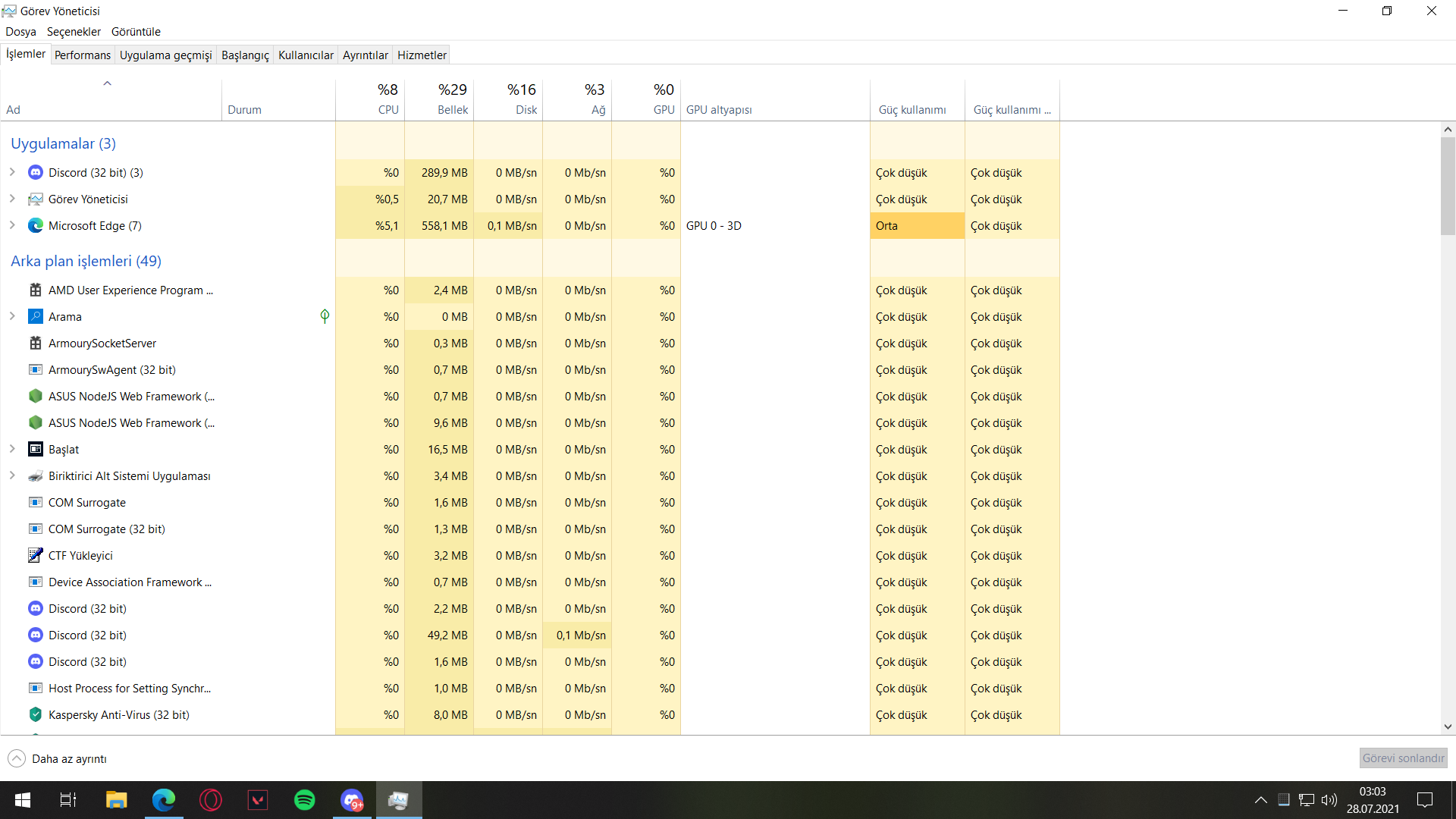Click the Görevi sonlandır button

coord(1403,758)
